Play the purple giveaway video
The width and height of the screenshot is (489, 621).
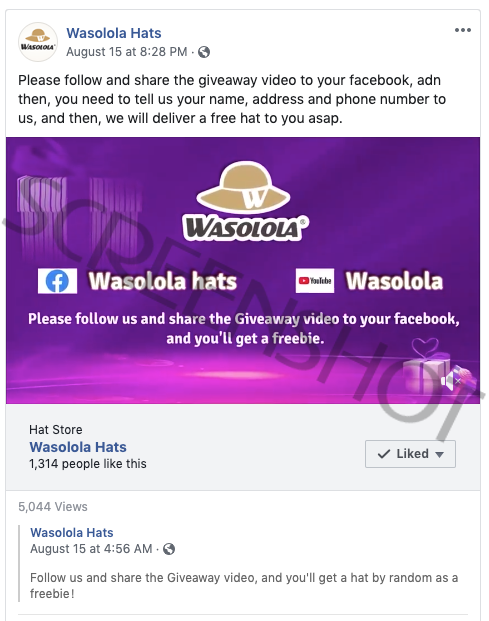243,270
